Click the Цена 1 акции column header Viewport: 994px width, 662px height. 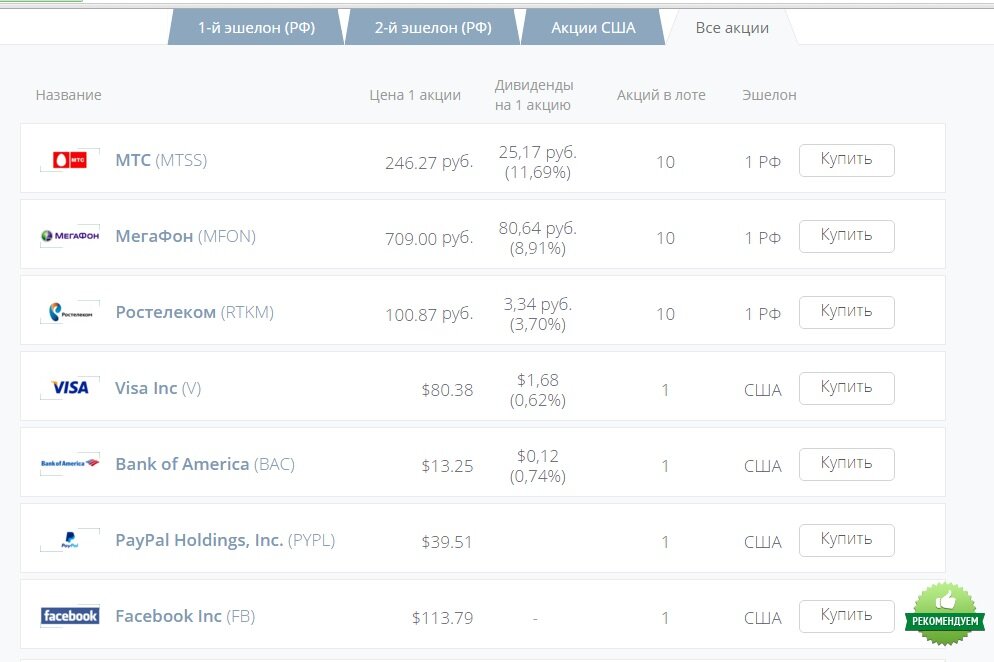[x=415, y=94]
